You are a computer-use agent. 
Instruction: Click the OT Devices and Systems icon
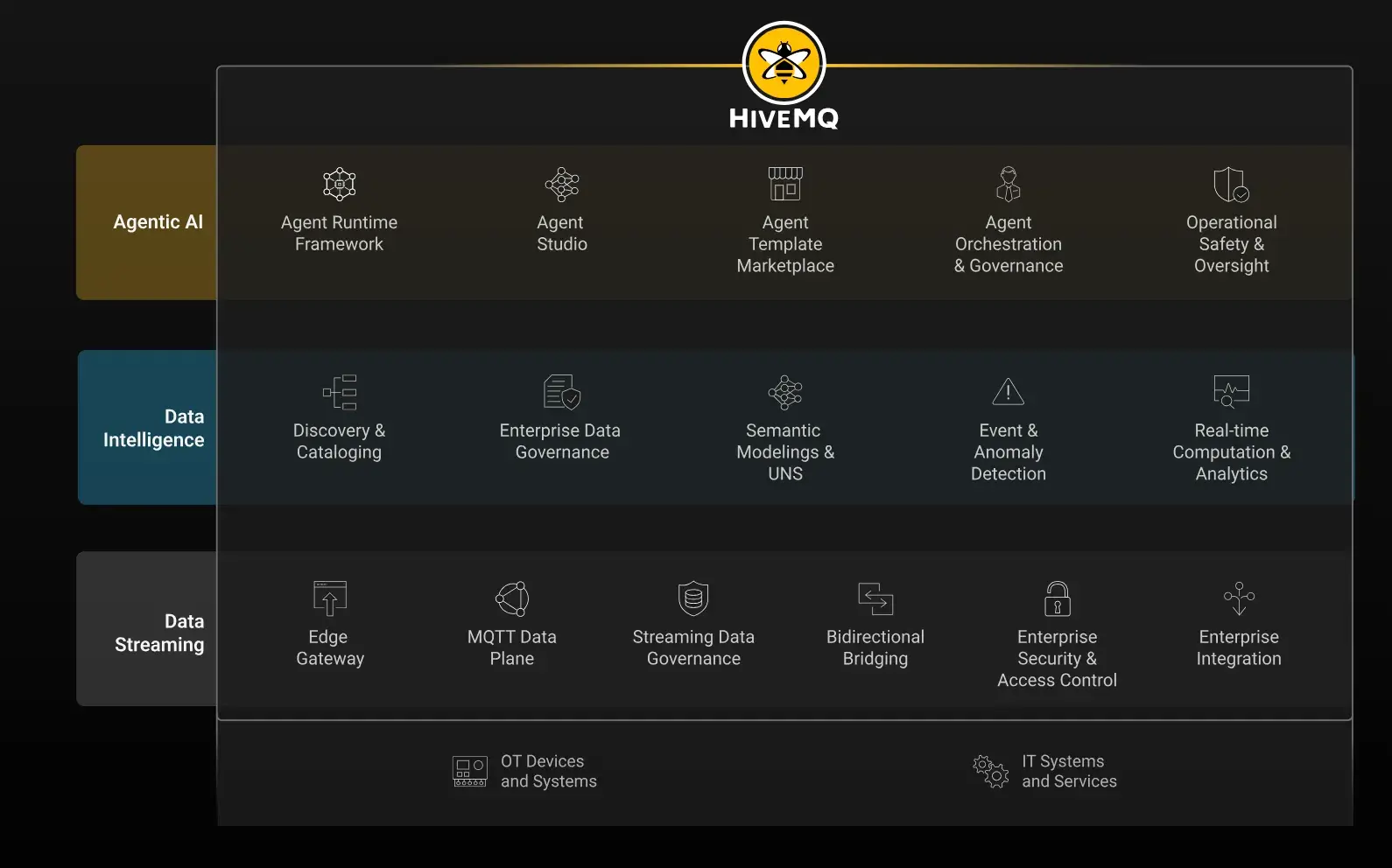(x=470, y=772)
